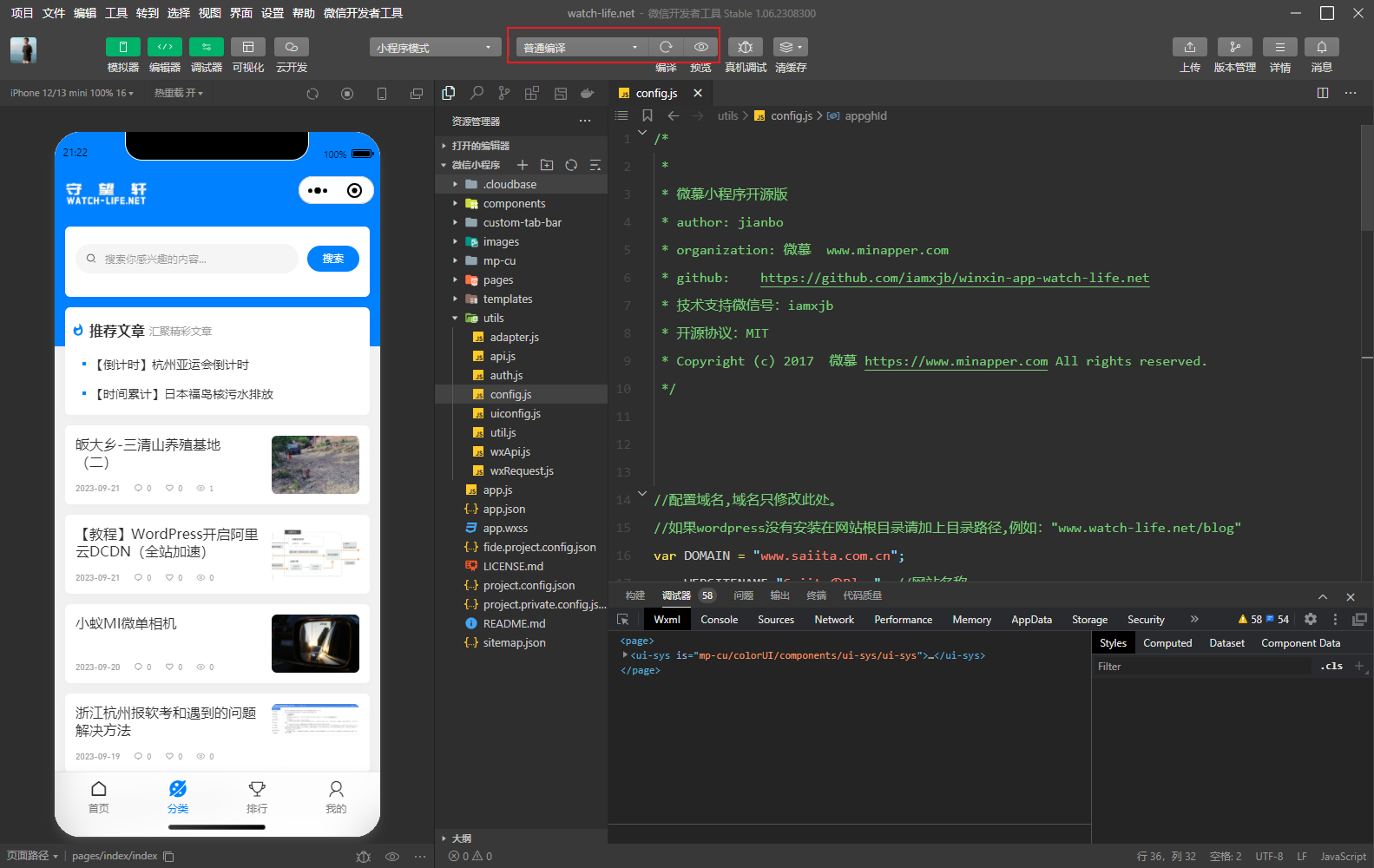Open app.json in the file tree

[503, 509]
